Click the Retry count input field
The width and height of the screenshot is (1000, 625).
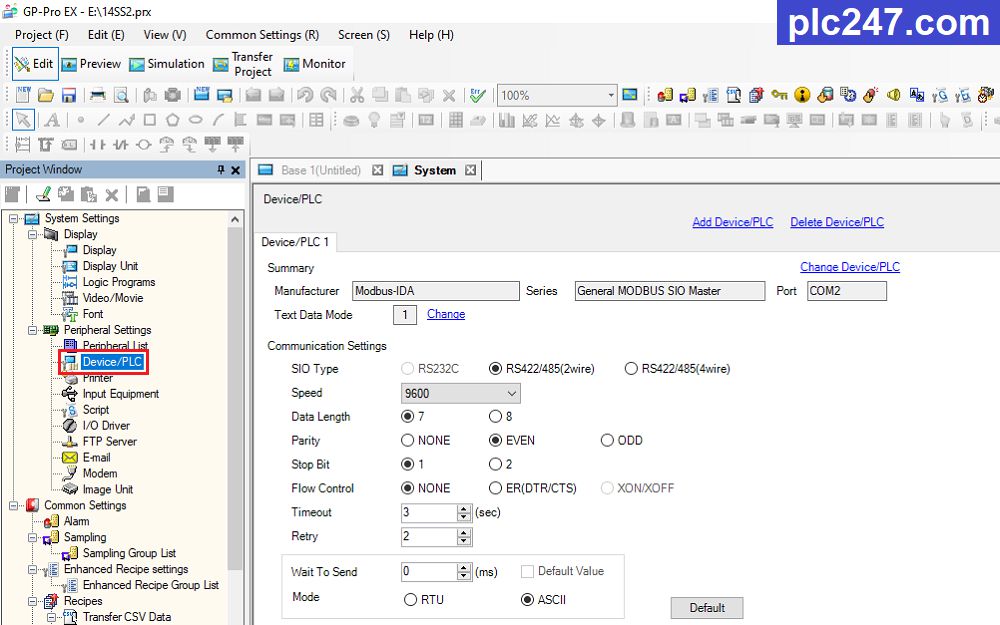coord(429,537)
